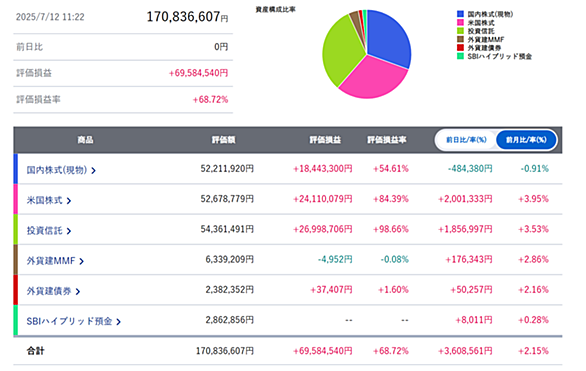
Task: Click the green 投資信託 legend swatch
Action: (460, 31)
